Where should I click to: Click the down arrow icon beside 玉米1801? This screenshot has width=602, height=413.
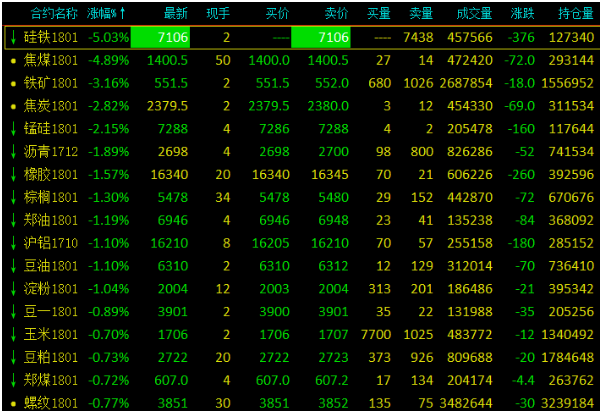pos(11,334)
